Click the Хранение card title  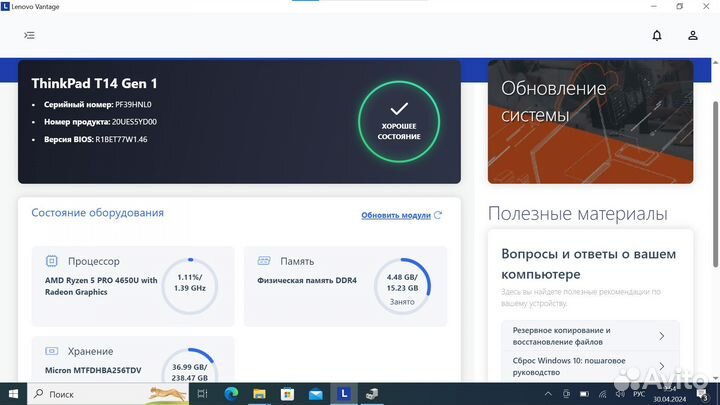click(x=90, y=351)
